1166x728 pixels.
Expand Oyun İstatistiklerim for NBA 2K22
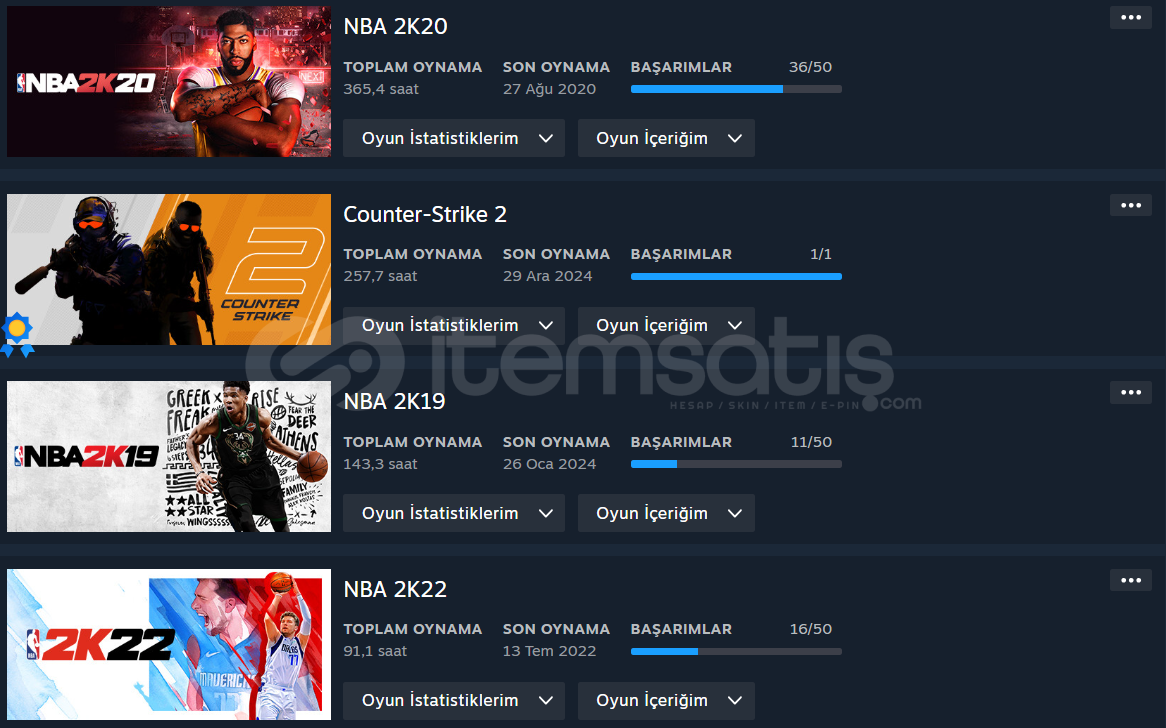pos(454,700)
